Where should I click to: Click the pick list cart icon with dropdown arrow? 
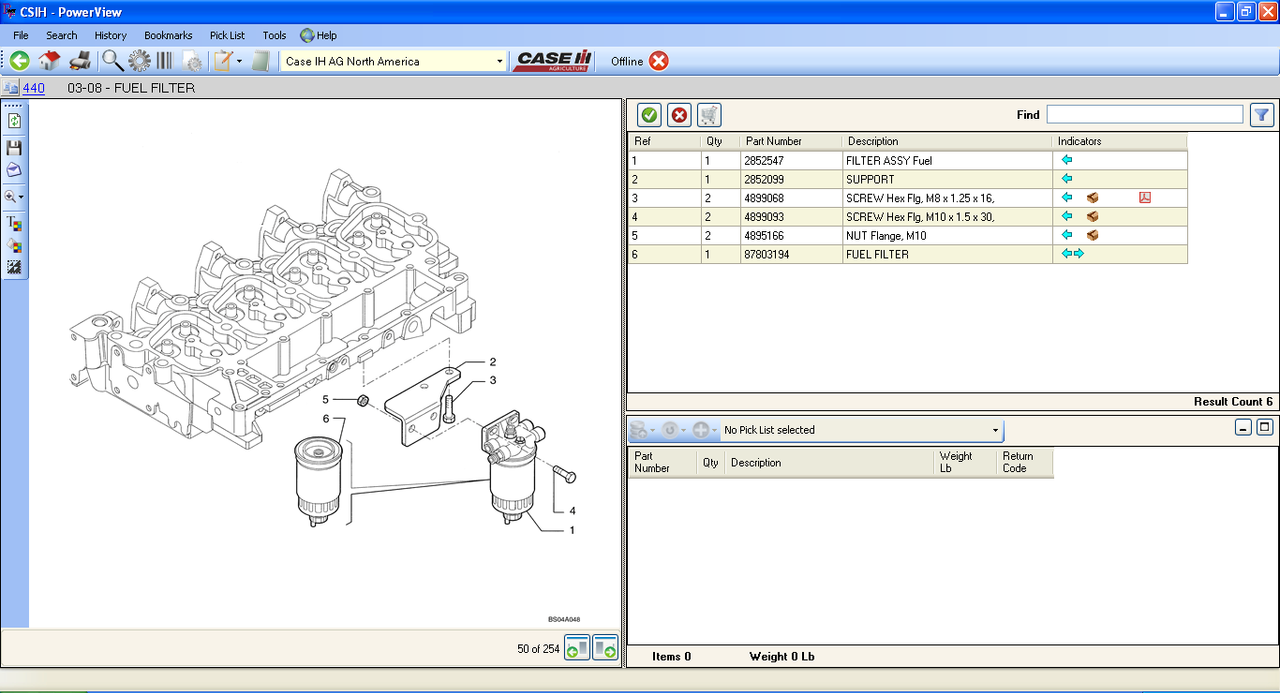click(x=641, y=430)
